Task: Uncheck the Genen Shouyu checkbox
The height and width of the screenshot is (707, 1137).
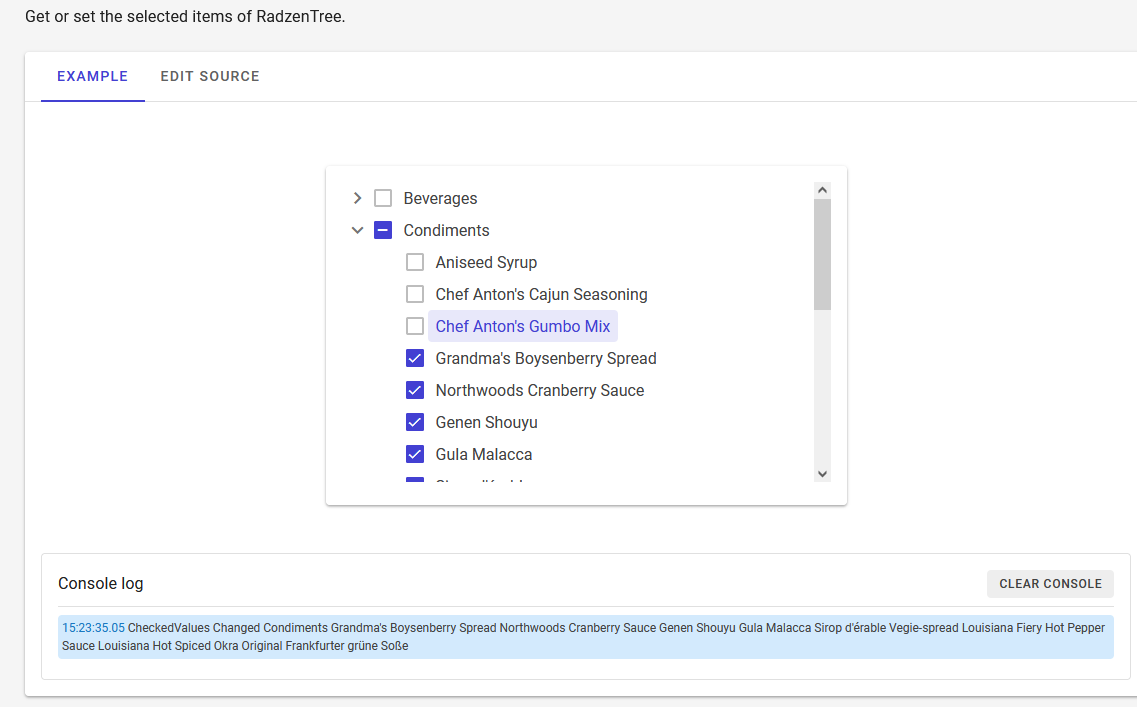Action: click(415, 422)
